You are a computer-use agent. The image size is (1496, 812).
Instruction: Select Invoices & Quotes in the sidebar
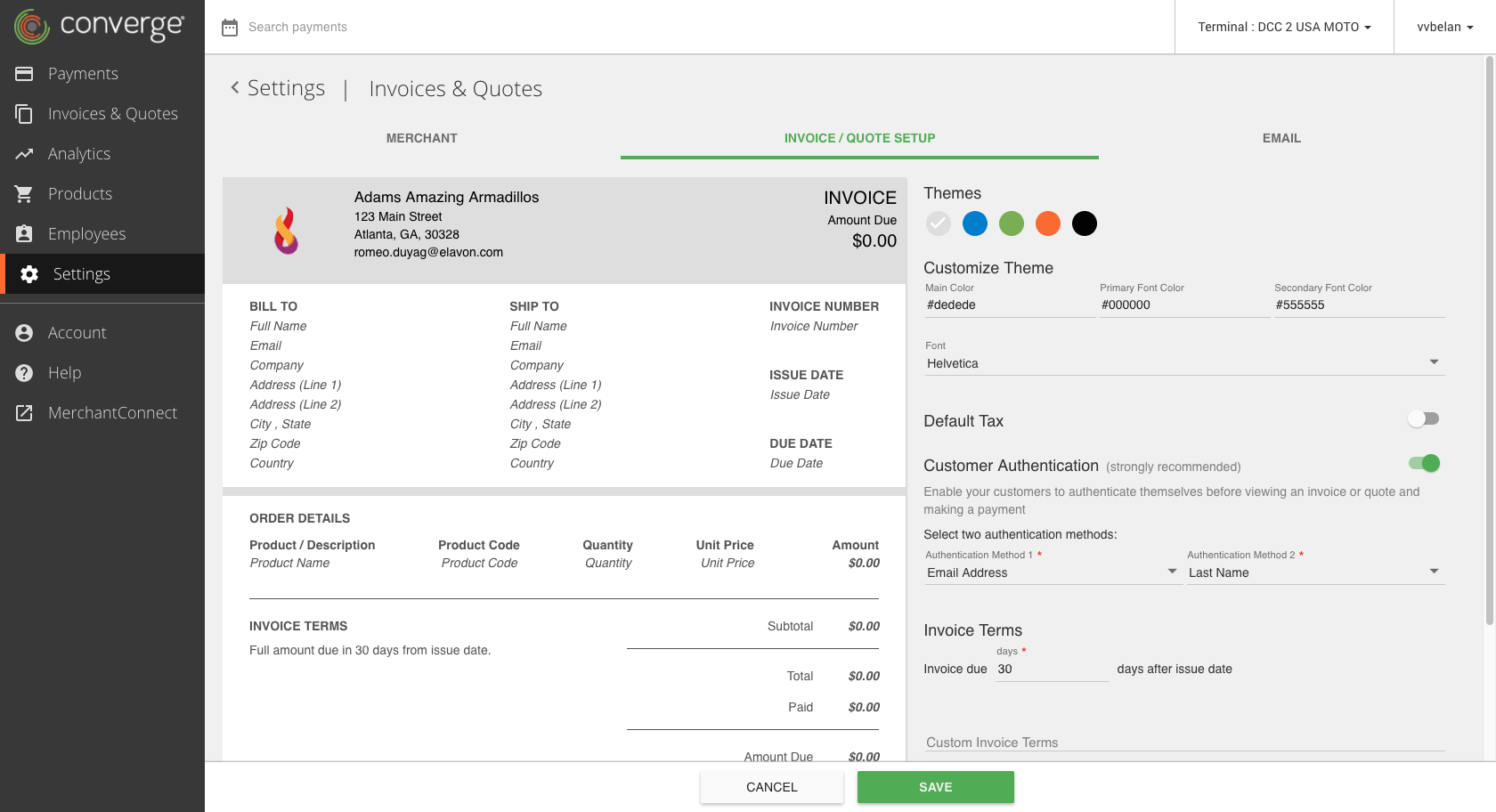coord(113,113)
